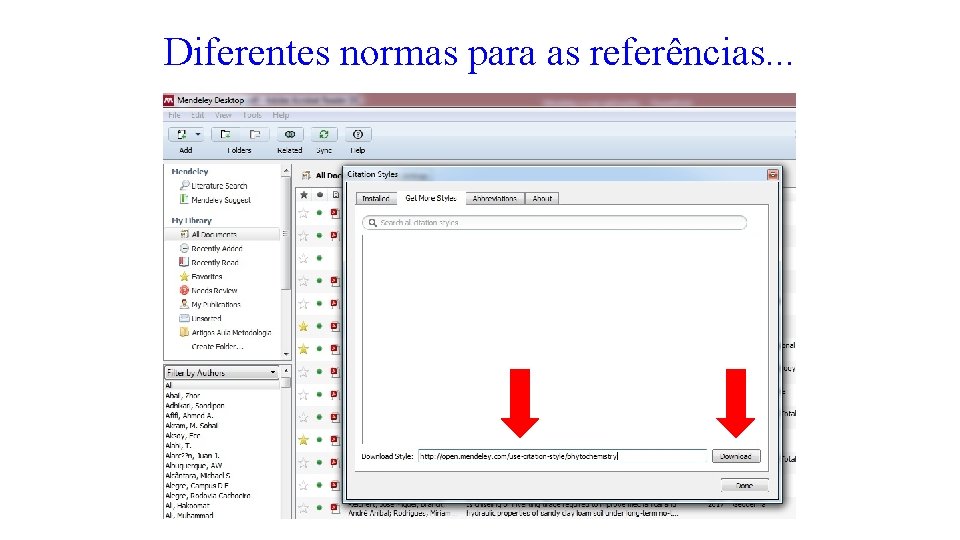Click the Search all citation styles field
The image size is (960, 540).
555,222
